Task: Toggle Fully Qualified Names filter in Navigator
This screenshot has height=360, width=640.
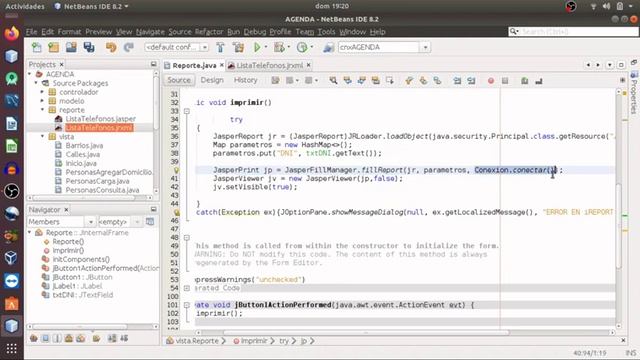Action: [96, 338]
